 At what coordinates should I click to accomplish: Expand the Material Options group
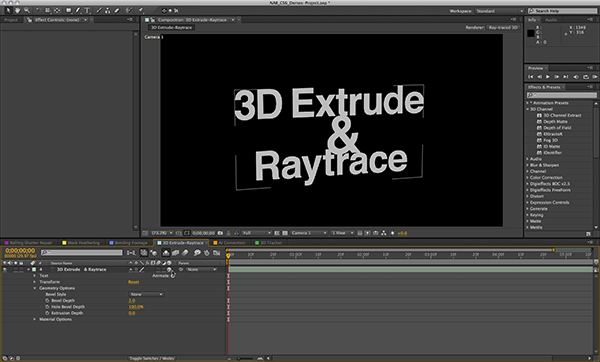34,319
